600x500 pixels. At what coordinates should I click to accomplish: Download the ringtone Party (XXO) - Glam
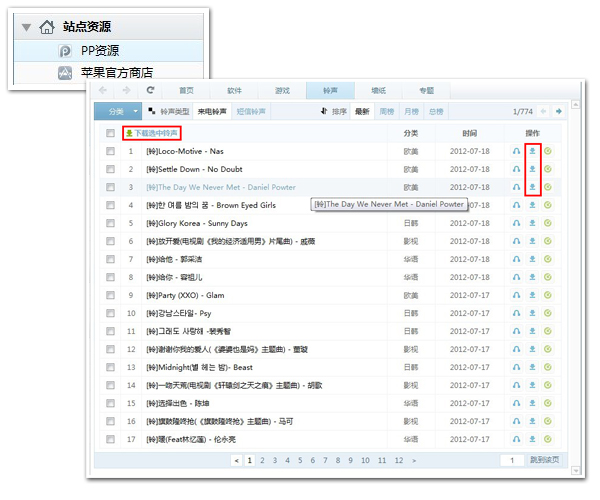click(x=532, y=295)
